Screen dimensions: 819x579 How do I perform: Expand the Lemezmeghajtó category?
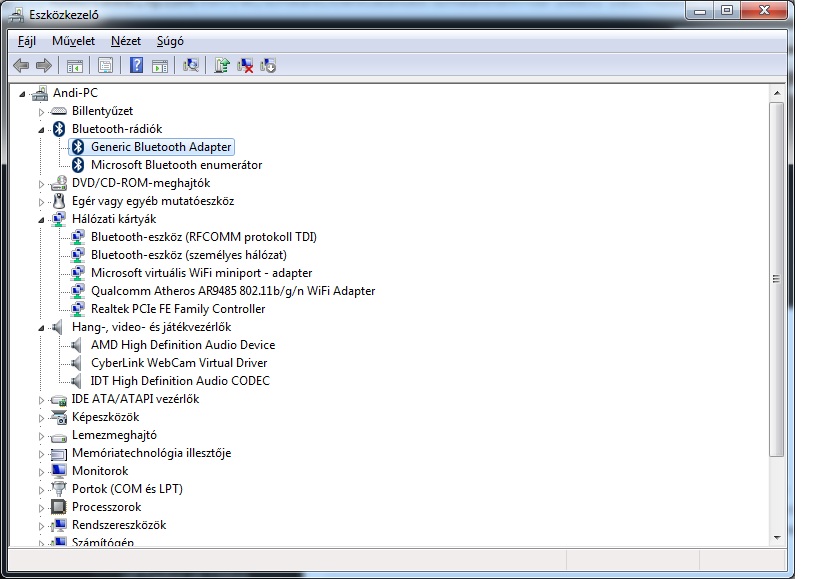[x=41, y=436]
